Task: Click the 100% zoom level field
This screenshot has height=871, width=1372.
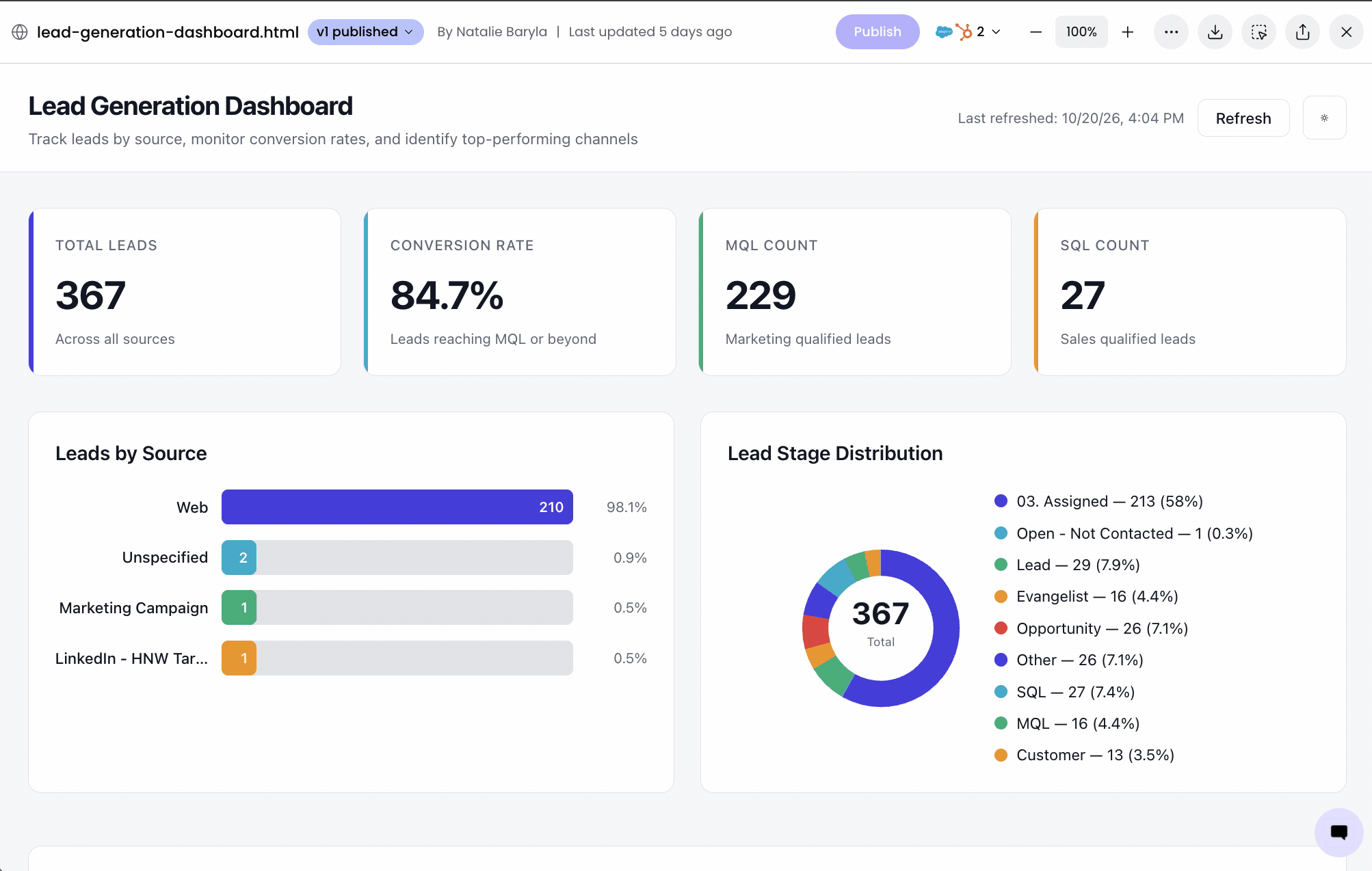Action: coord(1081,32)
